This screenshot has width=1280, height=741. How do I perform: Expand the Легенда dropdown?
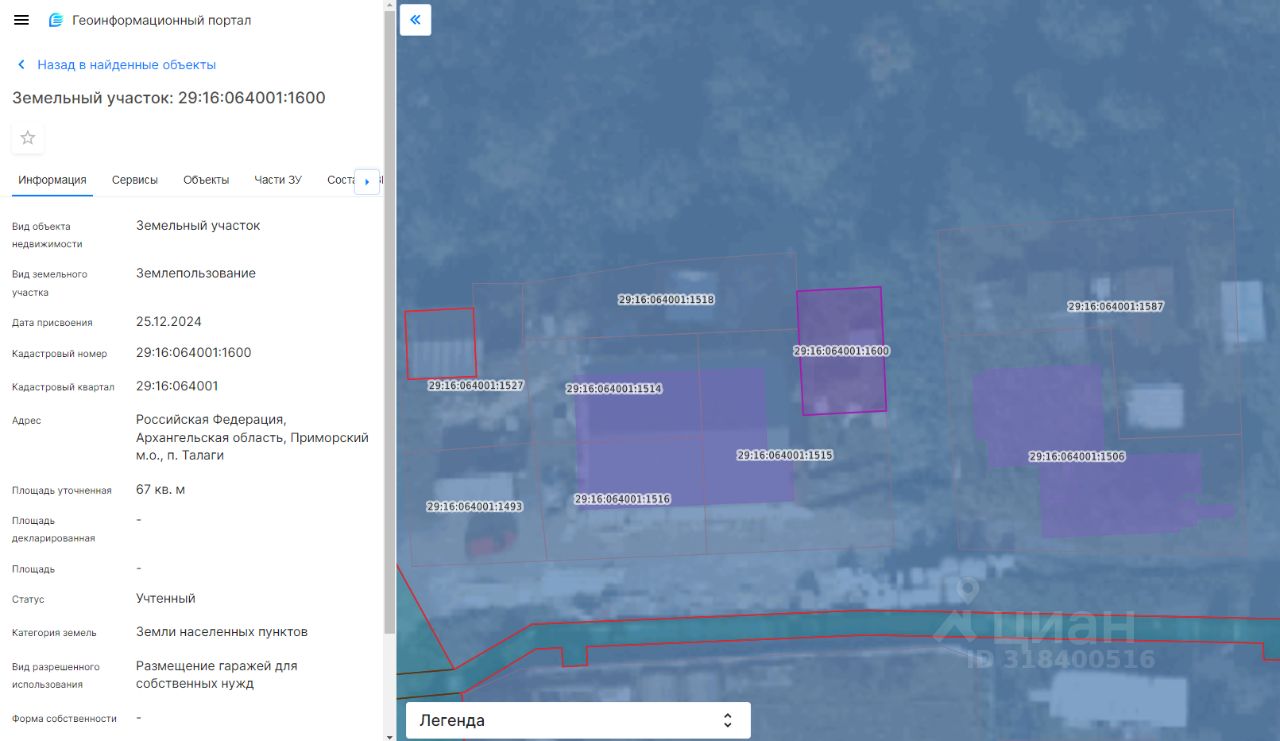point(578,720)
